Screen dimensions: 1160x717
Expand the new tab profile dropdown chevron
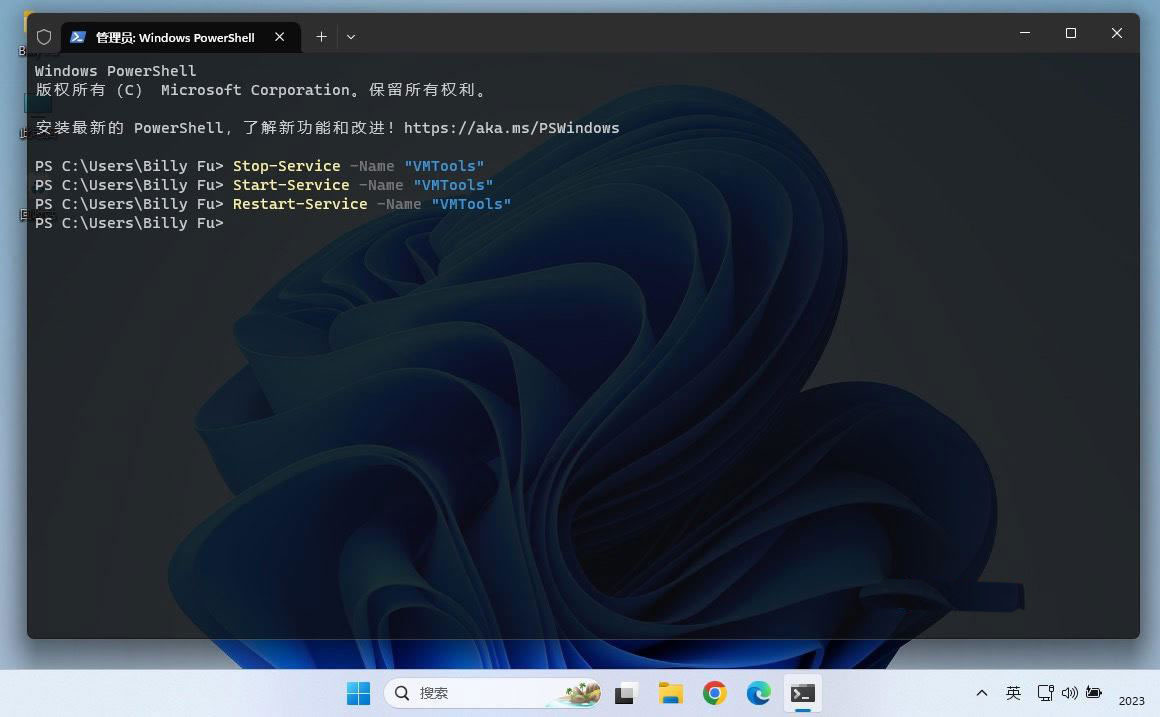[351, 37]
